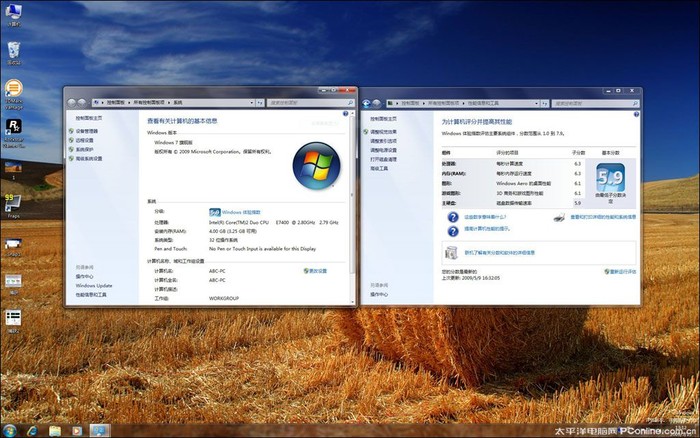700x438 pixels.
Task: Click help icon in System window
Action: coord(345,114)
